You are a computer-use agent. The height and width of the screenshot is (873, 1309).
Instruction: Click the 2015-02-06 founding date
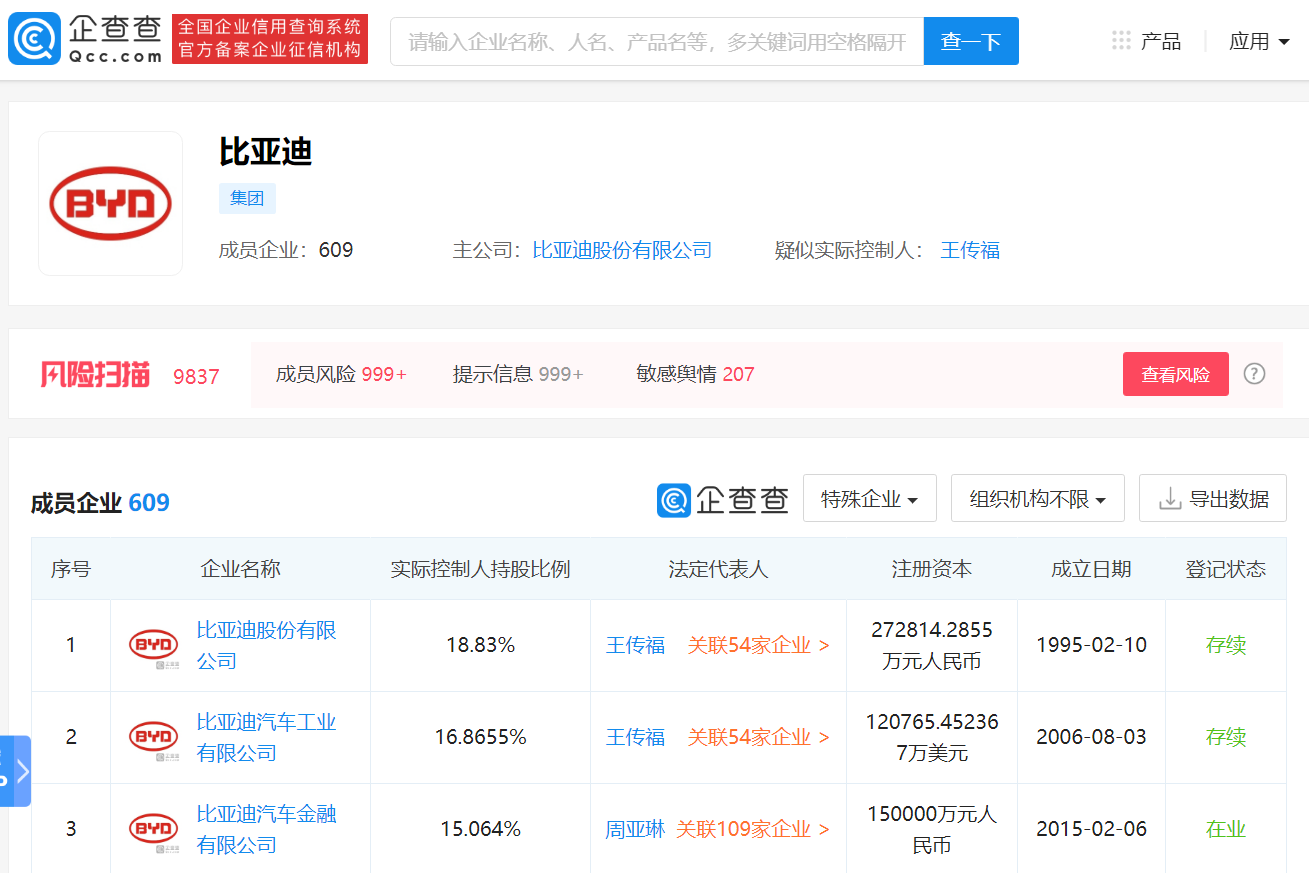point(1091,829)
